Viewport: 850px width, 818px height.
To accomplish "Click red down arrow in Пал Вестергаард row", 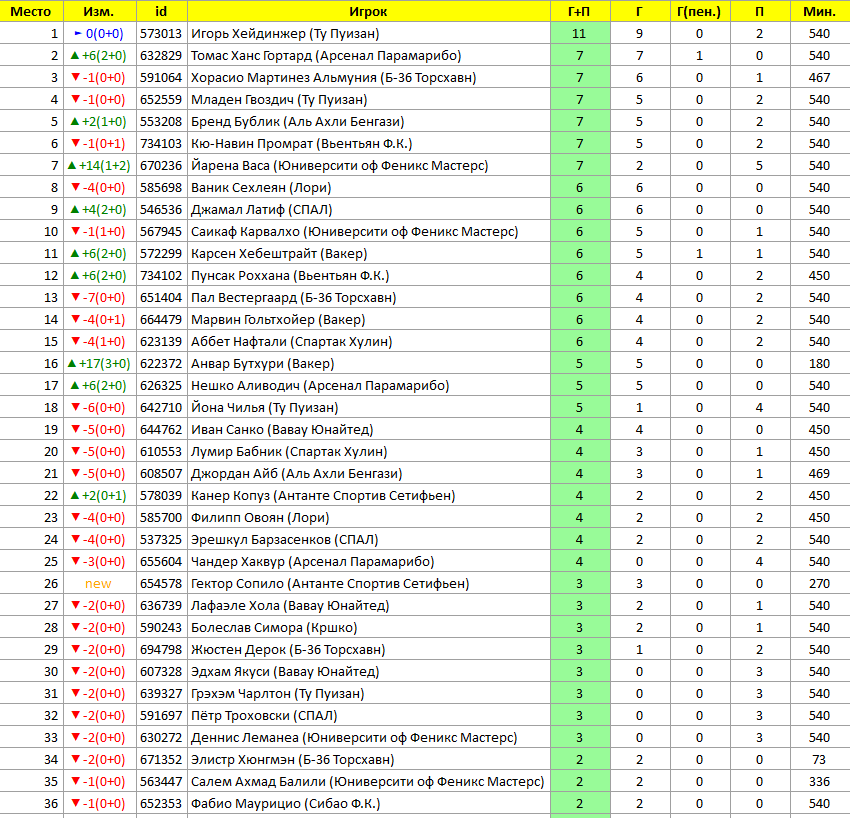I will coord(76,298).
